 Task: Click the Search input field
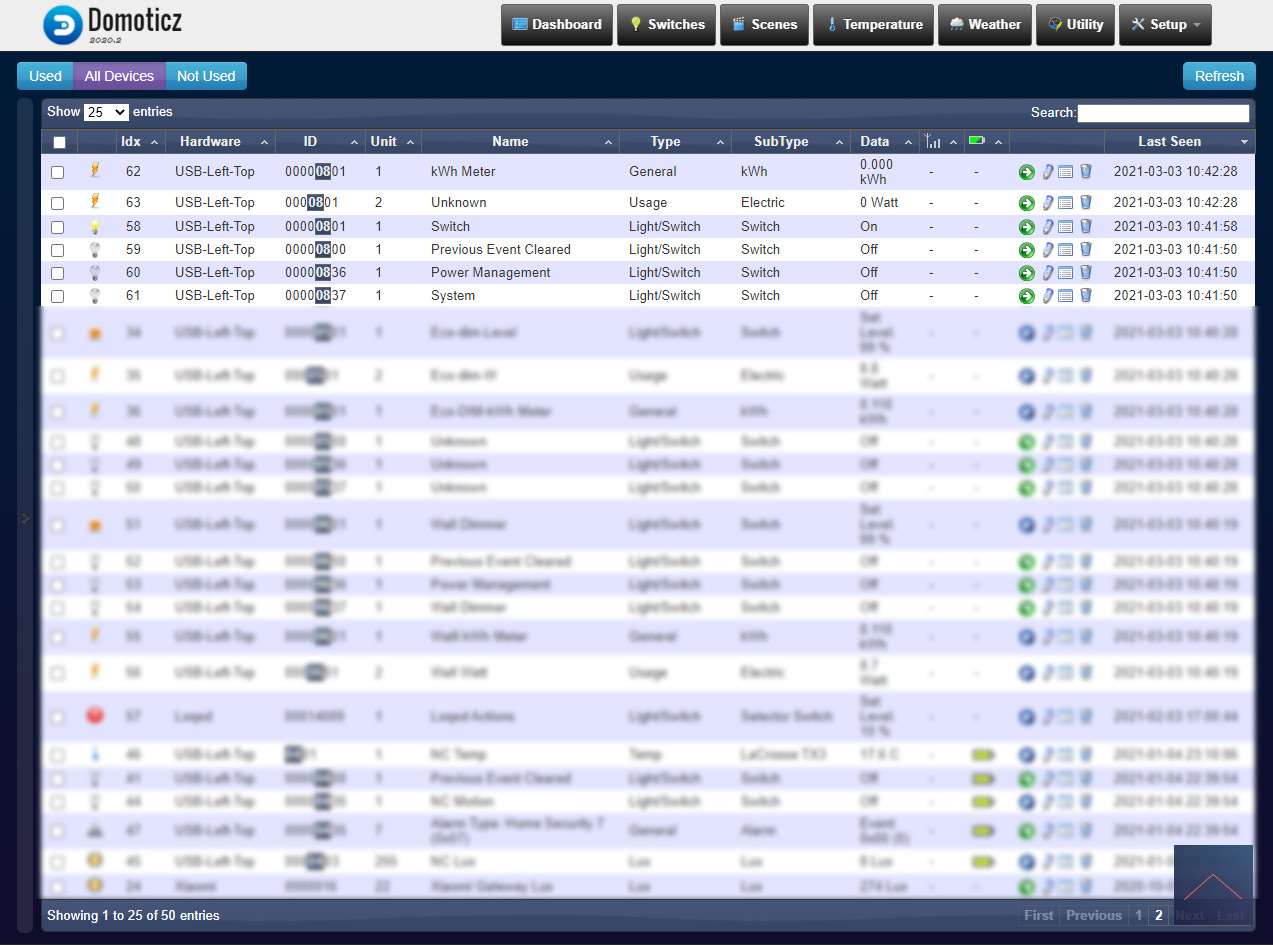click(1163, 113)
